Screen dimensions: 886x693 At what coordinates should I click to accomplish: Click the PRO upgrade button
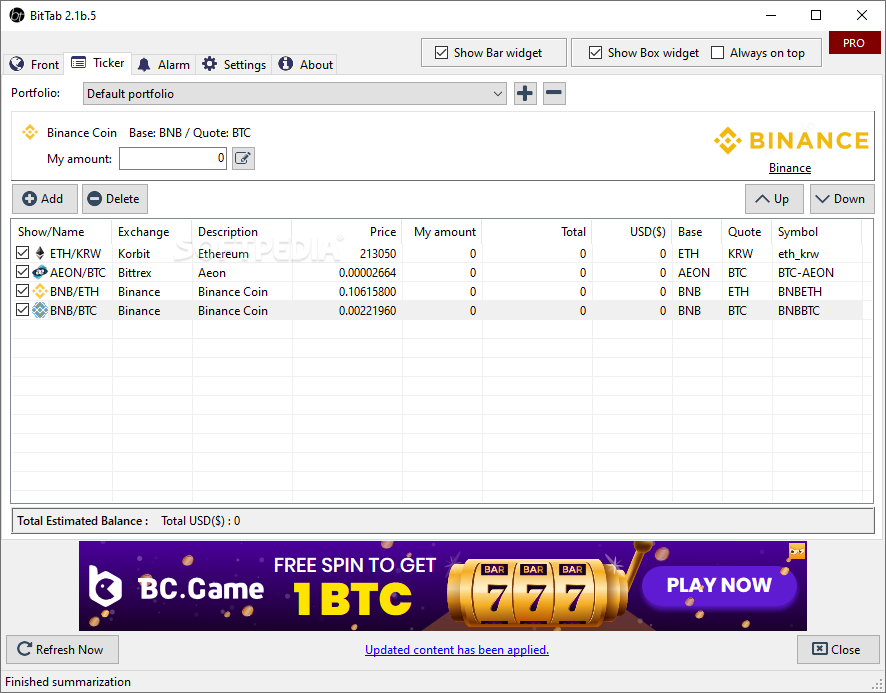click(854, 43)
